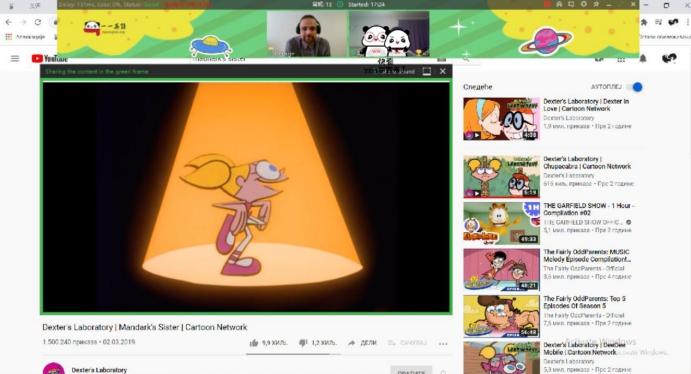The height and width of the screenshot is (374, 691).
Task: Maximize the shared green frame window
Action: click(x=427, y=71)
